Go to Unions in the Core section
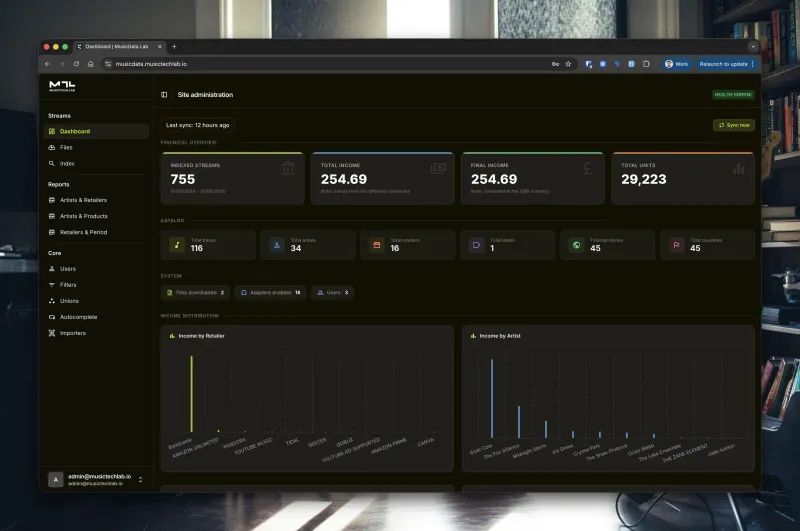This screenshot has width=800, height=531. point(96,301)
